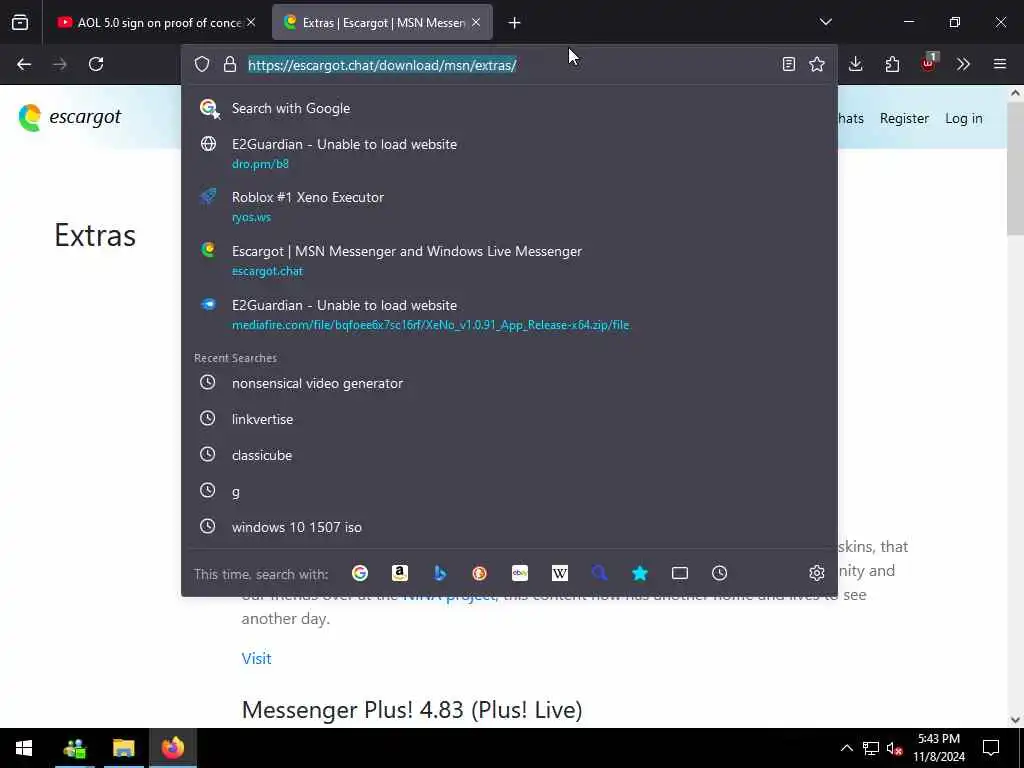Viewport: 1024px width, 768px height.
Task: Follow the Visit link
Action: click(256, 658)
